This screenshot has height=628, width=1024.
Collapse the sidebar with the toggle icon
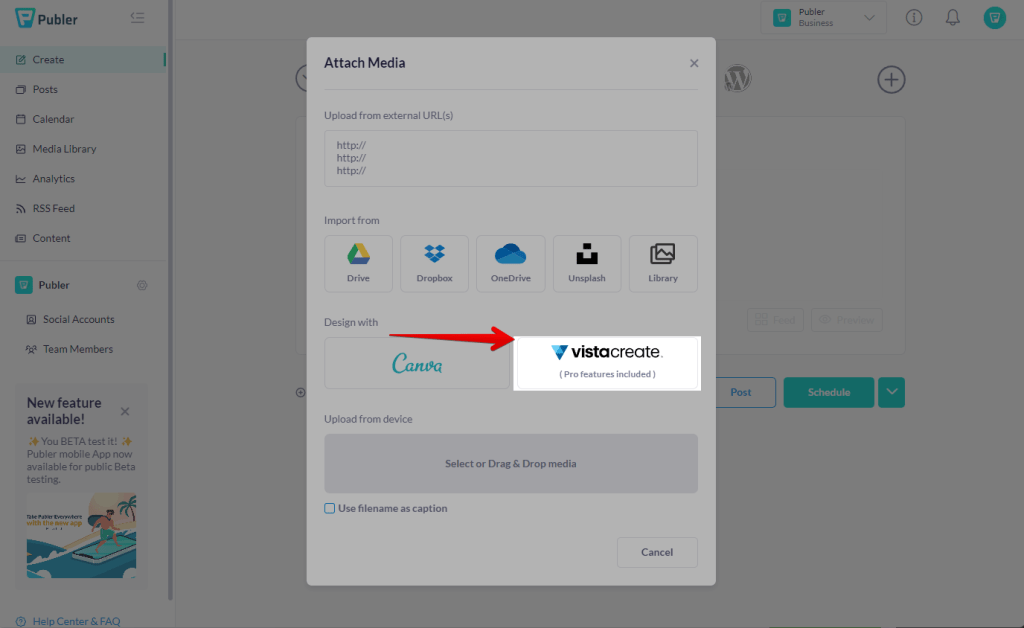click(x=137, y=18)
